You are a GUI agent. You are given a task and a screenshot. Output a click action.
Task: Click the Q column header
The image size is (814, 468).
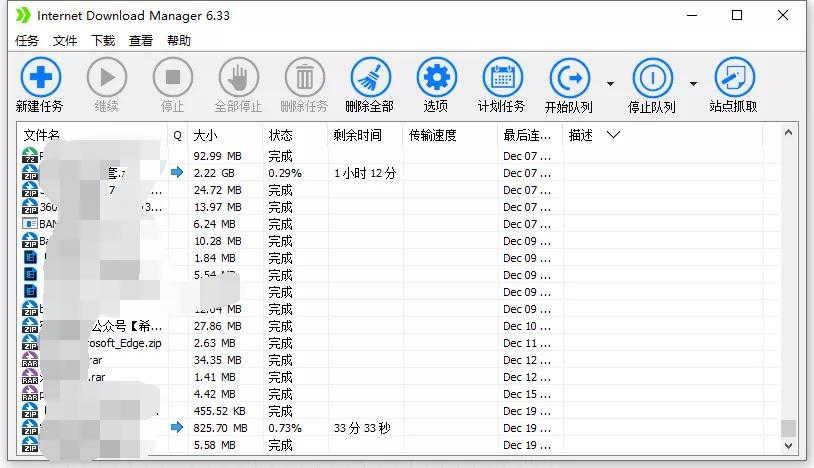178,135
